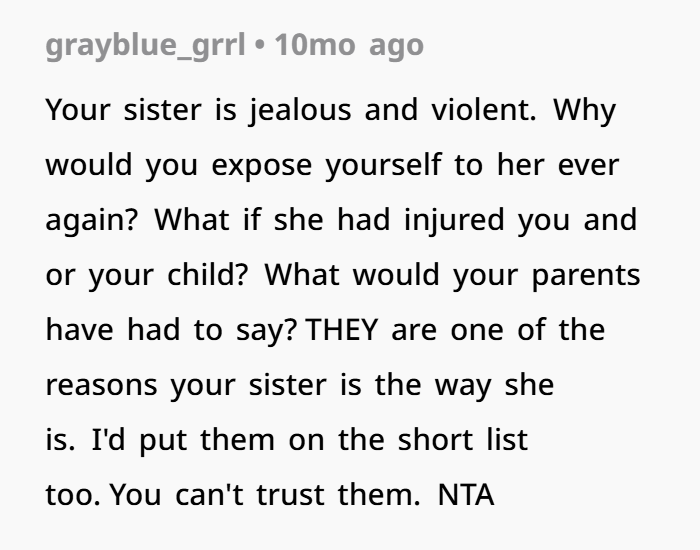Open the grayblue_grrl user profile
Image resolution: width=700 pixels, height=550 pixels.
click(146, 46)
